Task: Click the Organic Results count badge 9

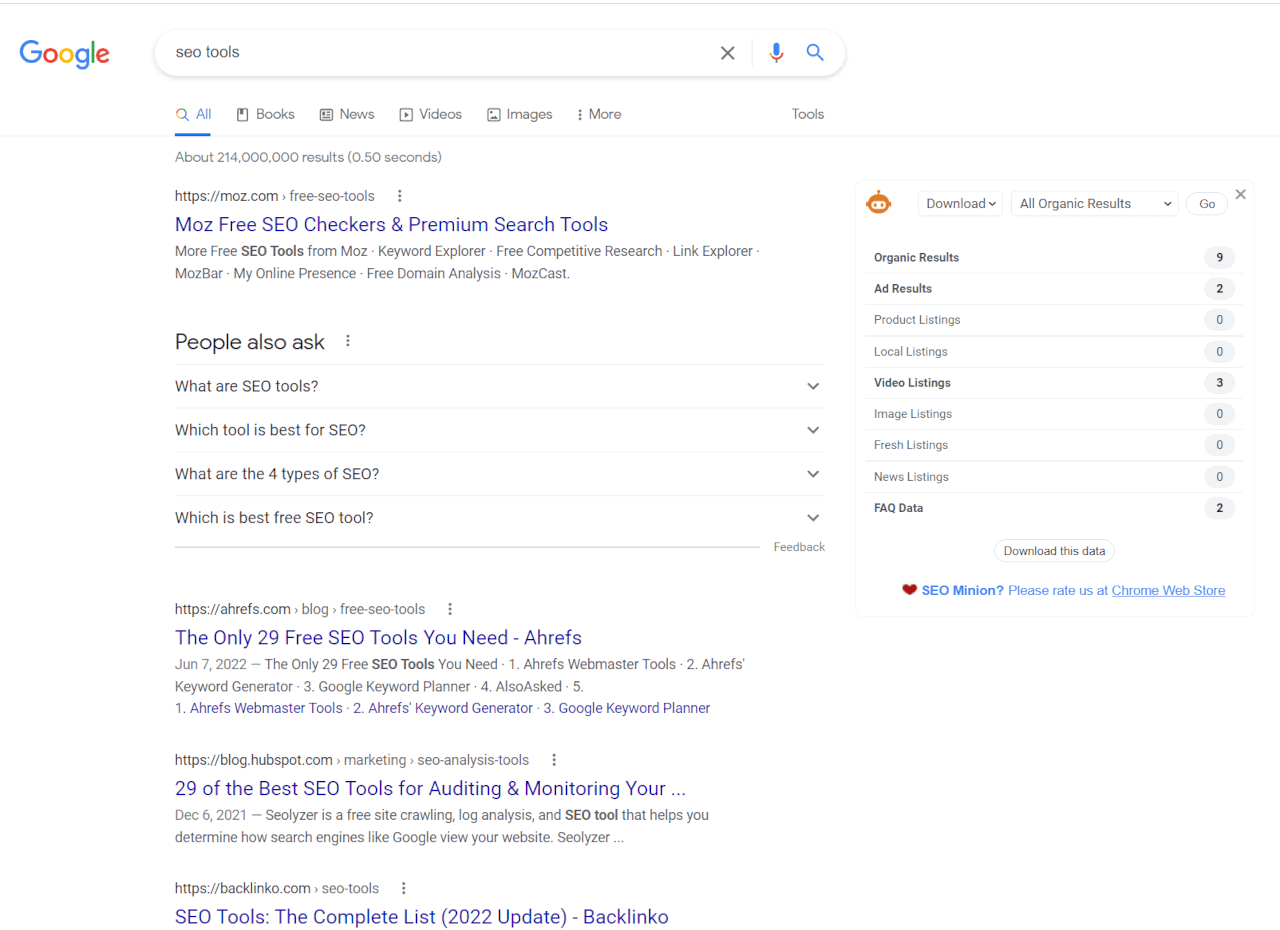Action: tap(1220, 258)
